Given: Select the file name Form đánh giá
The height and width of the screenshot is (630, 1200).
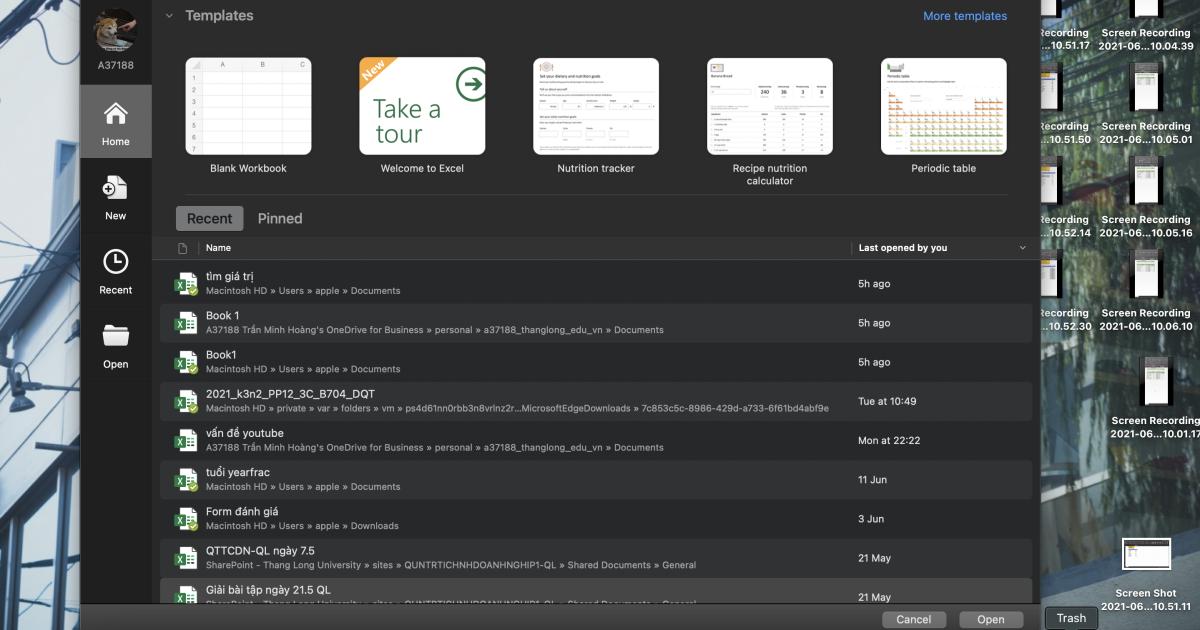Looking at the screenshot, I should point(242,511).
